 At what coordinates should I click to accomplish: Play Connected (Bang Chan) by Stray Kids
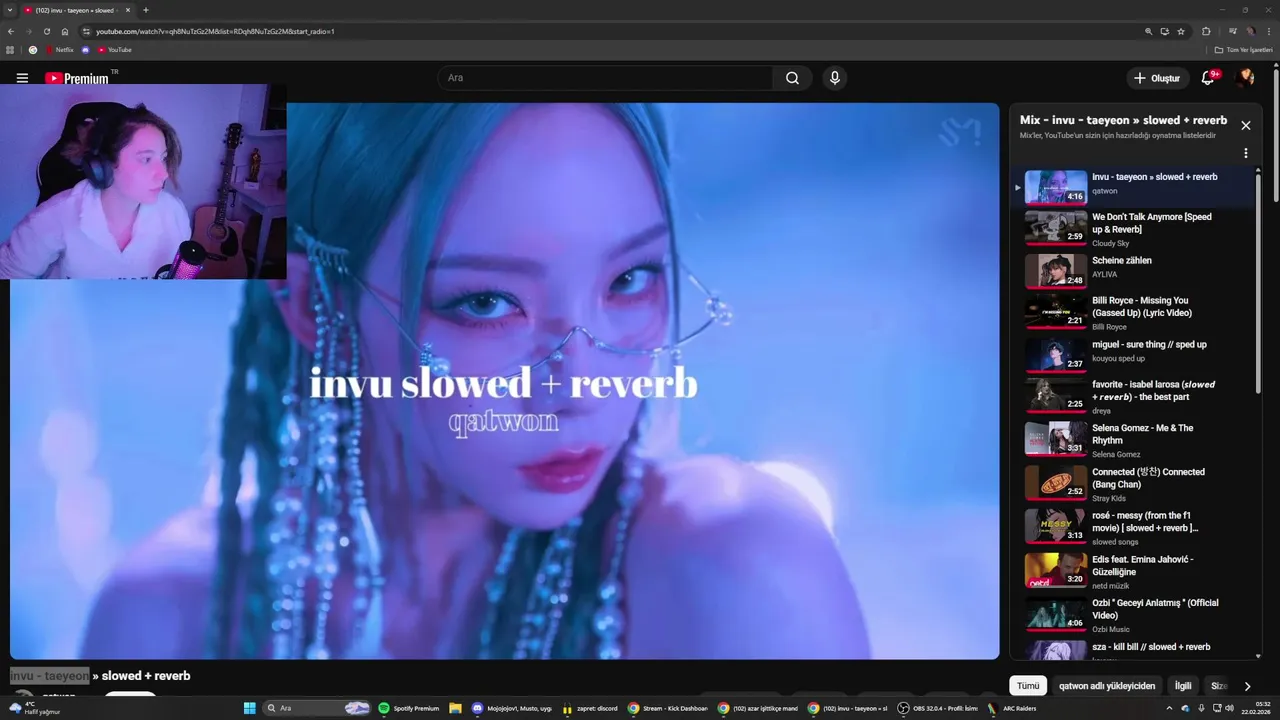tap(1132, 483)
